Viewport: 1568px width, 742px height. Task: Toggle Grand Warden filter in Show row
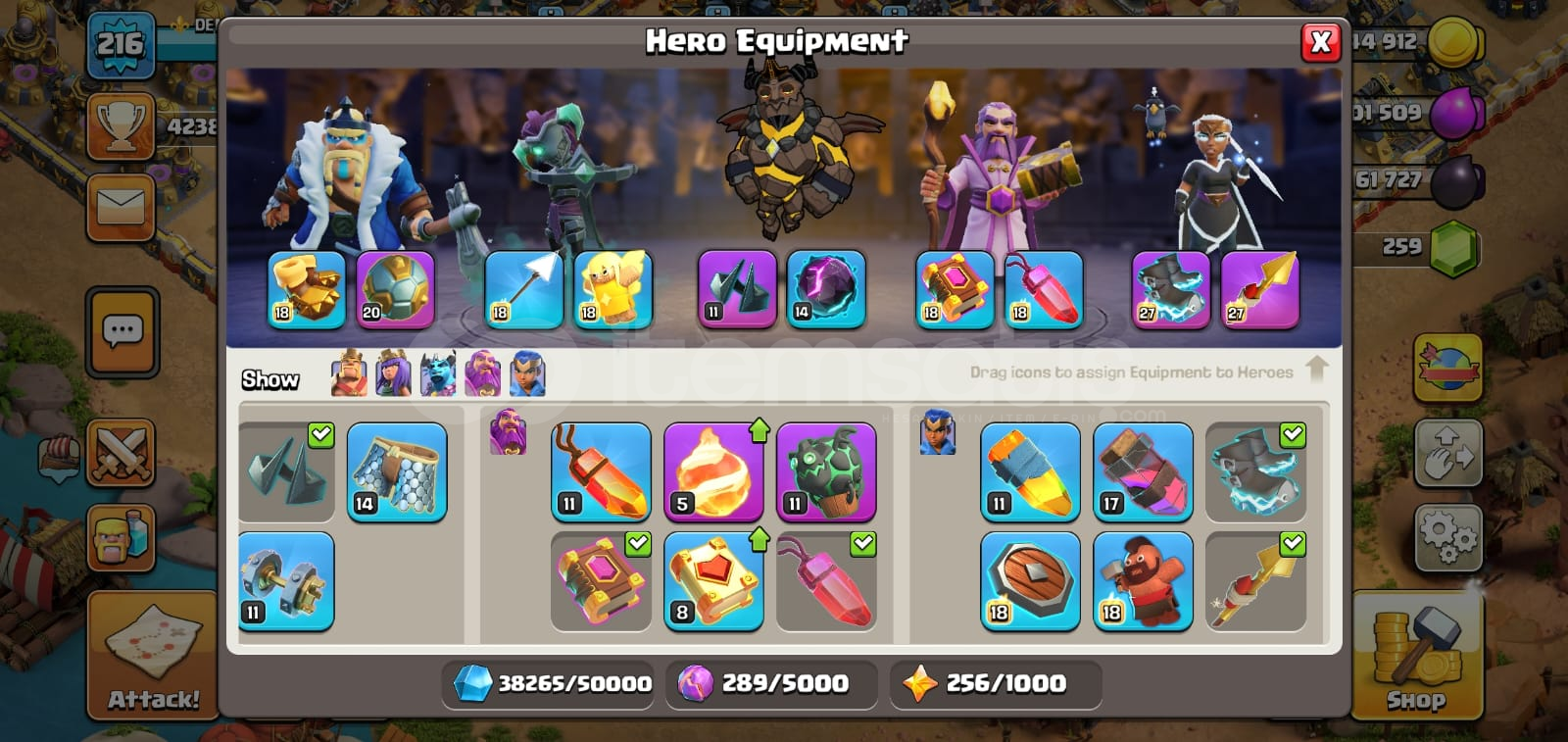(482, 373)
